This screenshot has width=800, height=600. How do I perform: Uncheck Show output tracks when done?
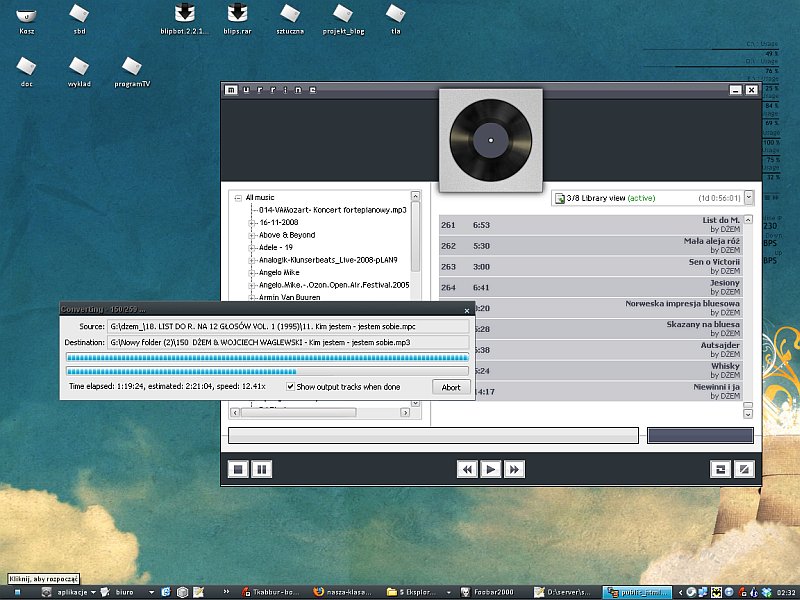291,387
